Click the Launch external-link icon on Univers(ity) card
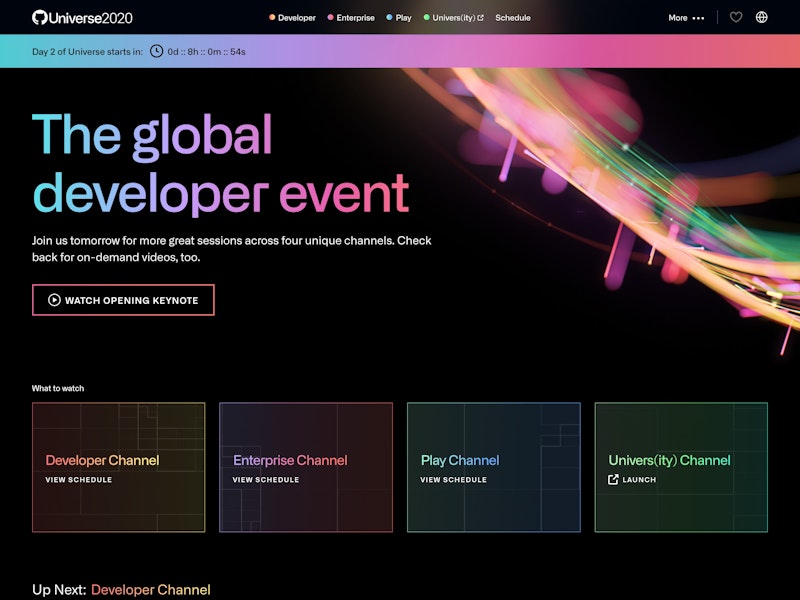This screenshot has height=600, width=800. [613, 478]
